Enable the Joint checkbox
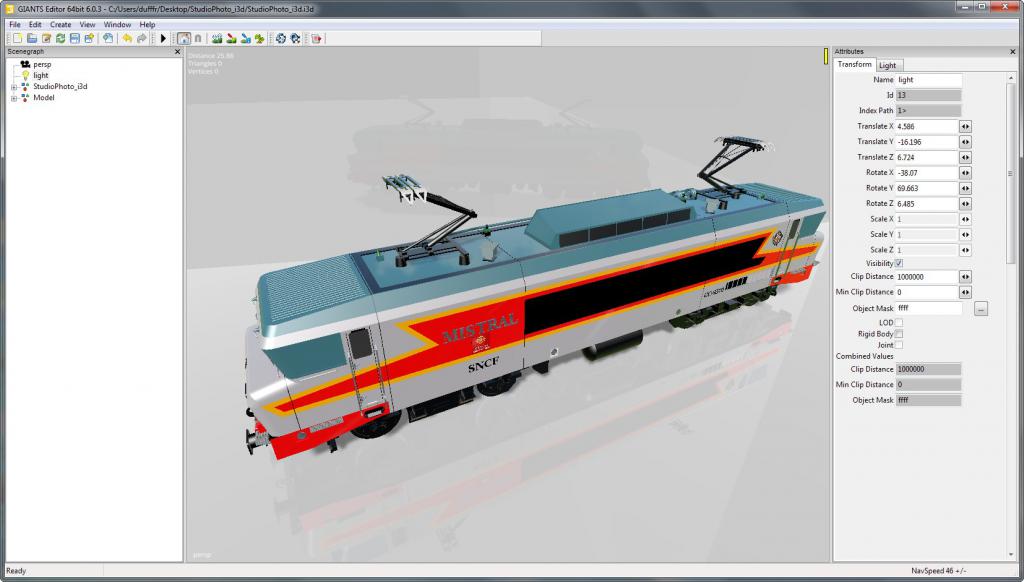This screenshot has height=582, width=1024. click(x=899, y=345)
